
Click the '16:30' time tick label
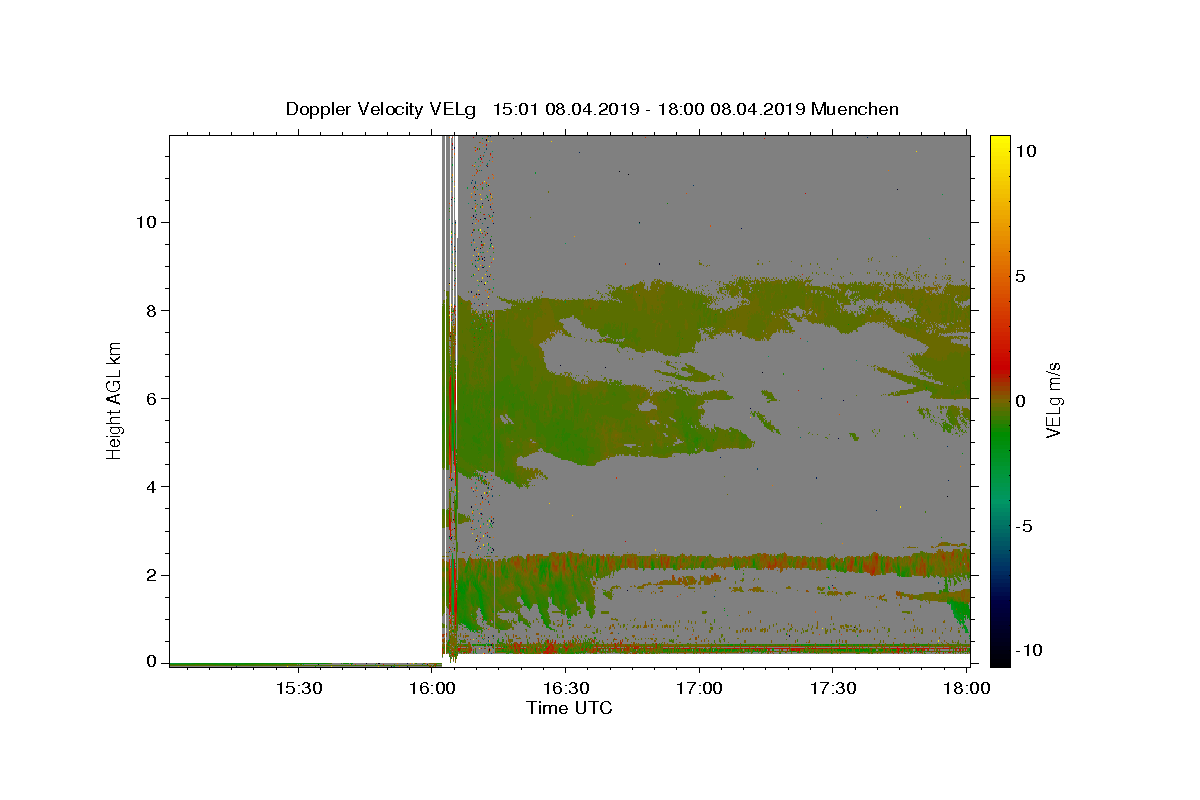(566, 689)
